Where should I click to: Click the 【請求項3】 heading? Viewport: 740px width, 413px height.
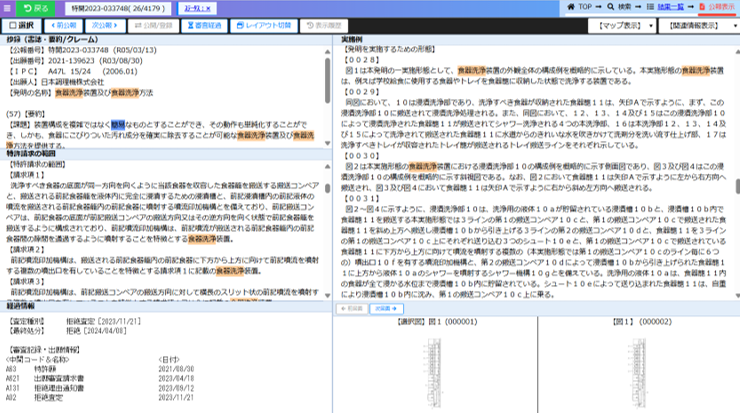click(x=27, y=281)
